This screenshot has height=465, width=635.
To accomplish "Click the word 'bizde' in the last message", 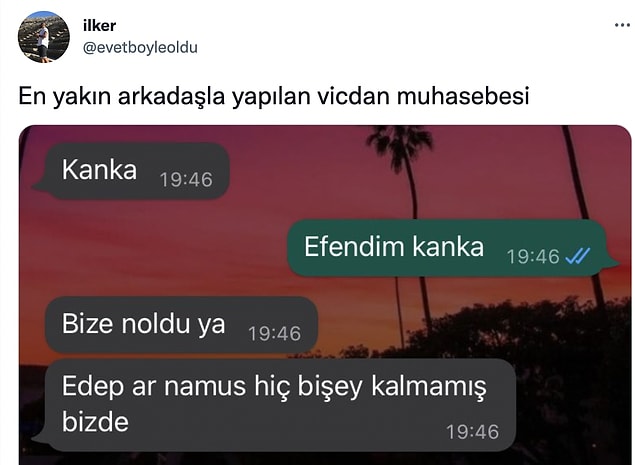I will 95,422.
